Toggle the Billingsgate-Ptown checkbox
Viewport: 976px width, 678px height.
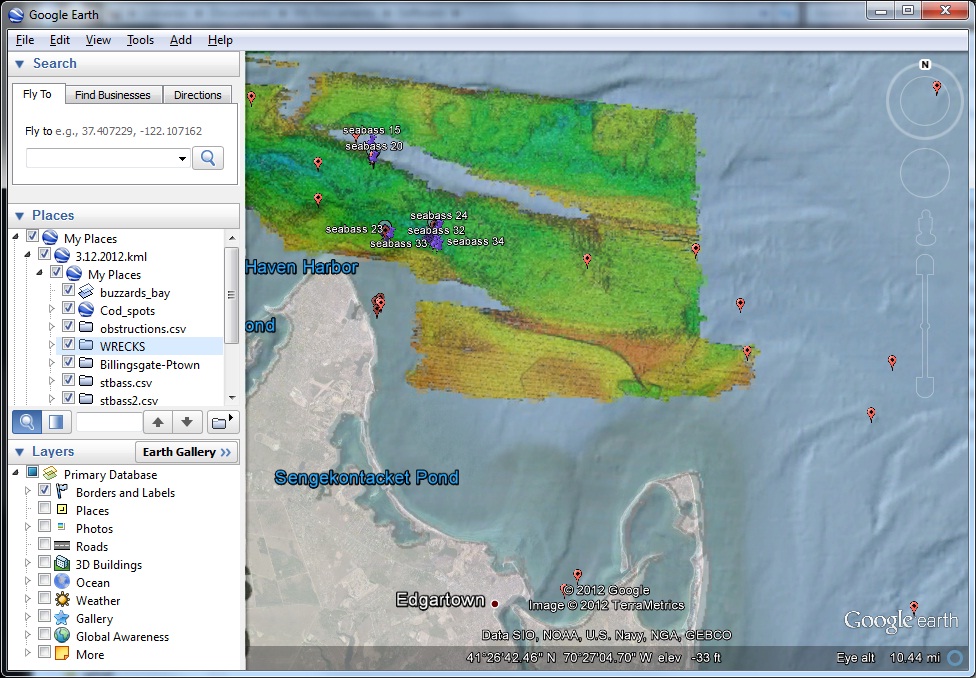tap(68, 362)
